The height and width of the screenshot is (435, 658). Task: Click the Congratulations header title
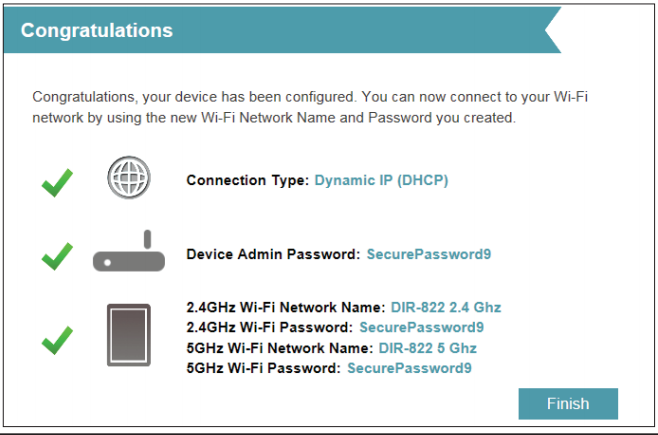coord(97,30)
